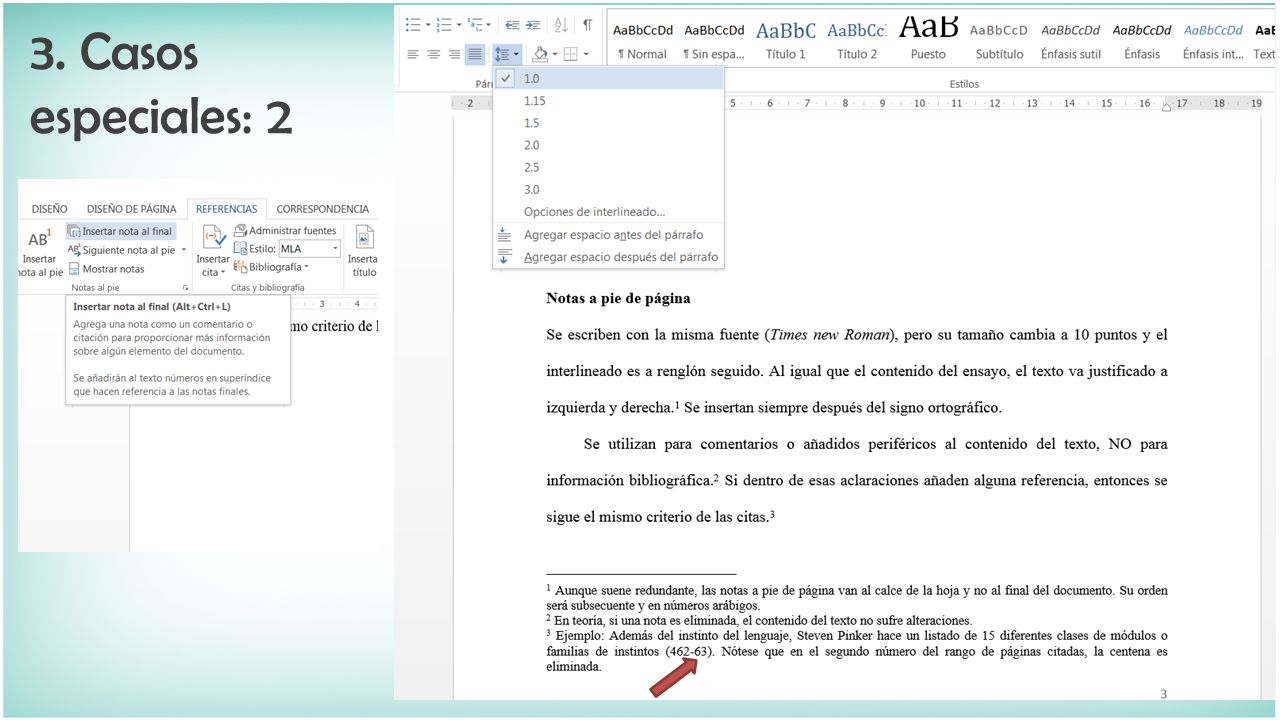The width and height of the screenshot is (1280, 720).
Task: Apply the Título 1 style
Action: (786, 41)
